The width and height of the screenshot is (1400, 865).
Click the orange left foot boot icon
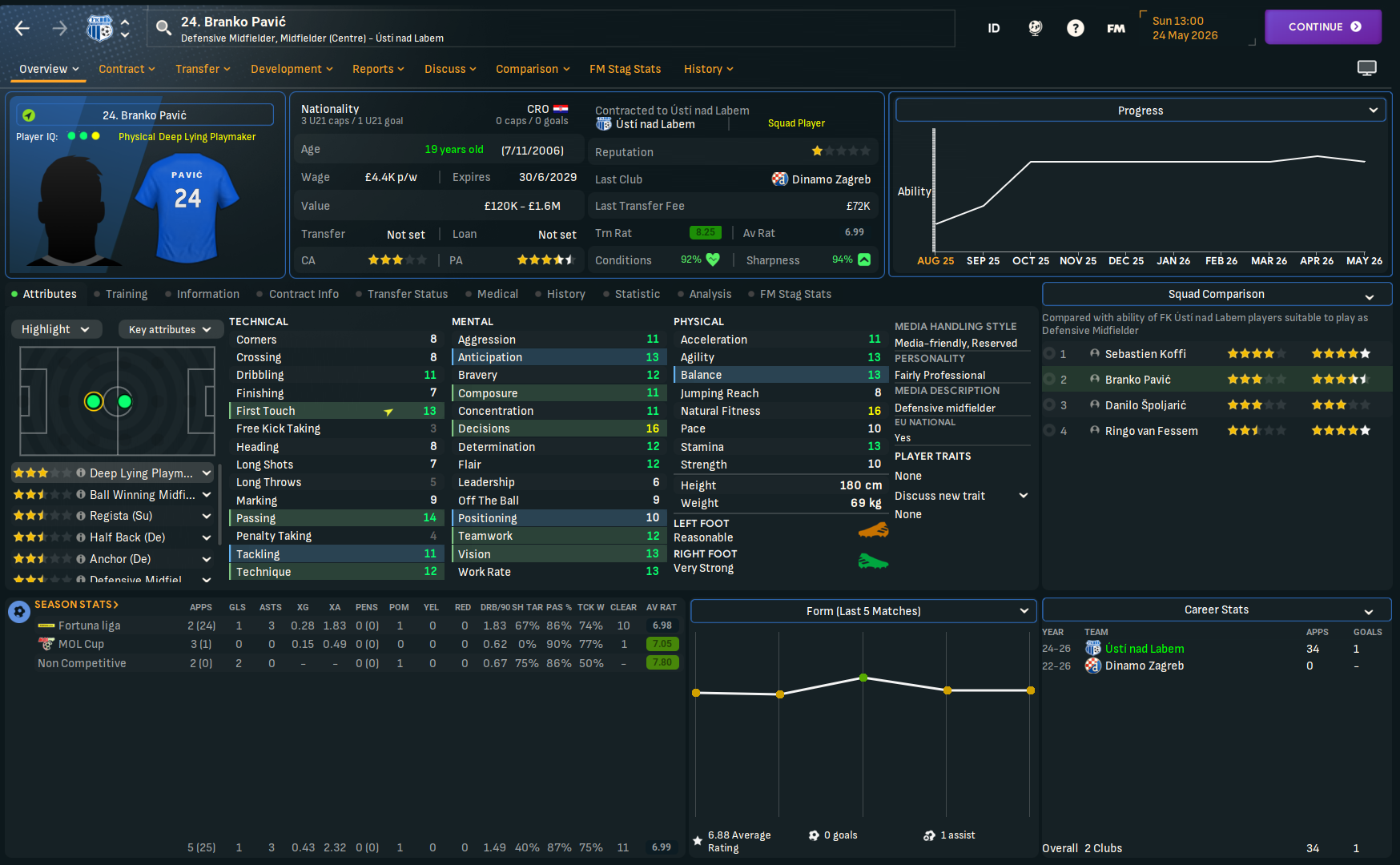873,530
